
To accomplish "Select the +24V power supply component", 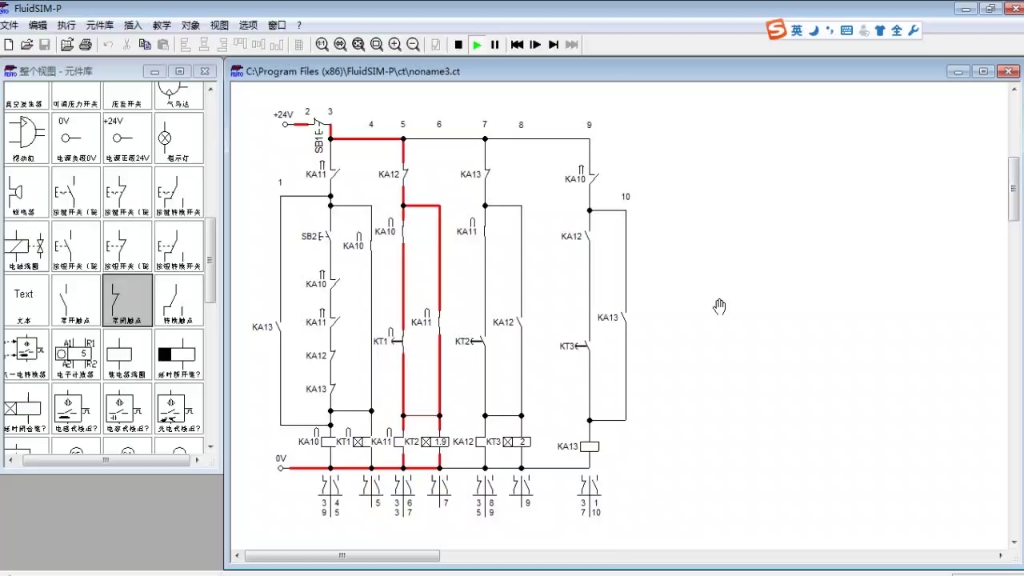I will [x=127, y=138].
